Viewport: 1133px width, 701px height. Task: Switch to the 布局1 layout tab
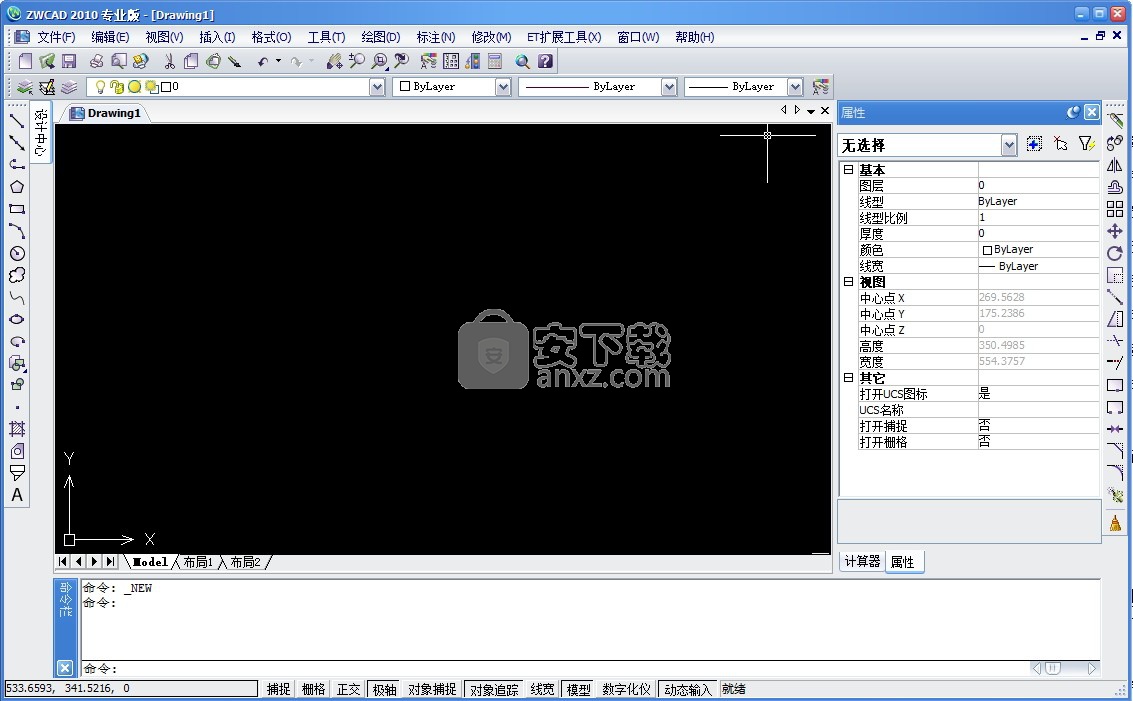[197, 562]
